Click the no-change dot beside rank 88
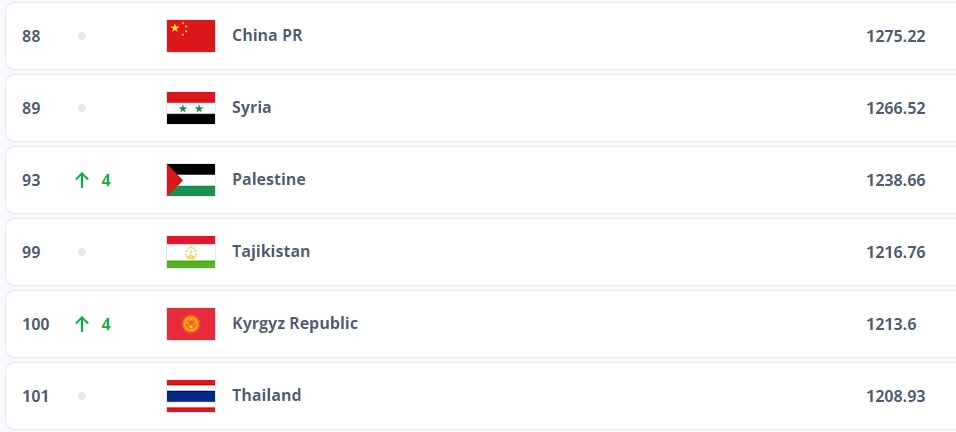956x432 pixels. tap(82, 36)
